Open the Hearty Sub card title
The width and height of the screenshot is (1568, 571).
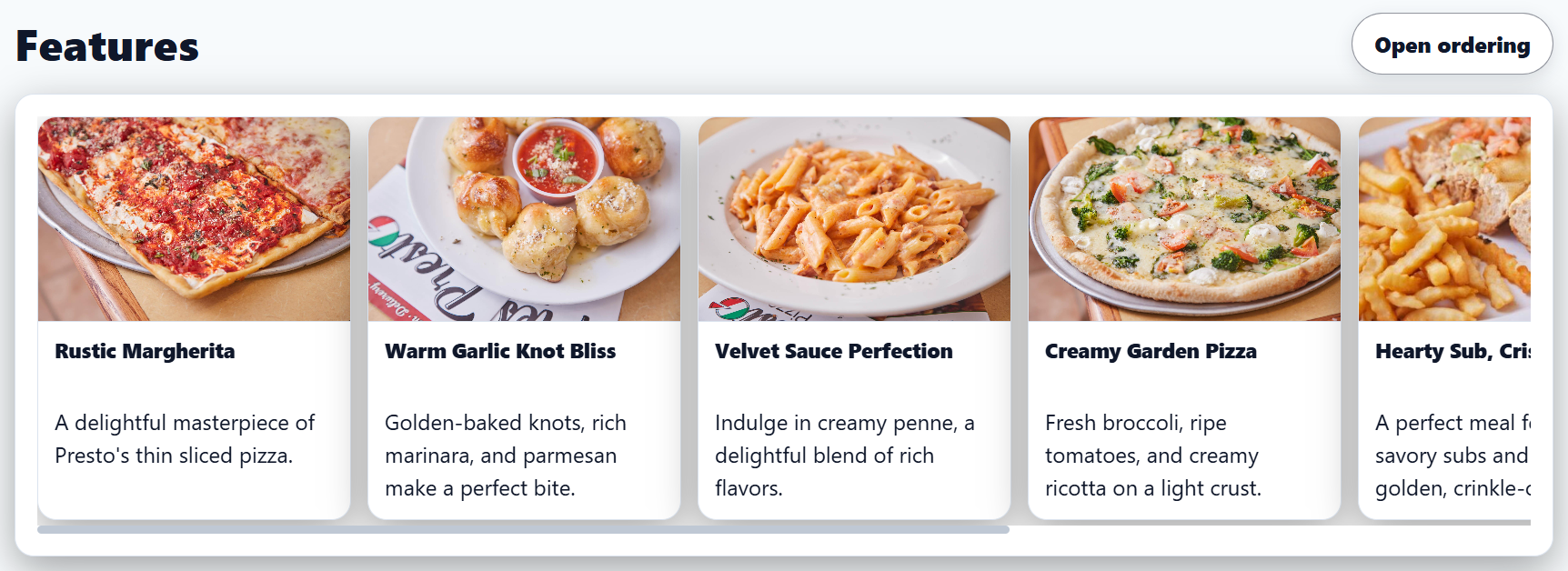pos(1452,351)
